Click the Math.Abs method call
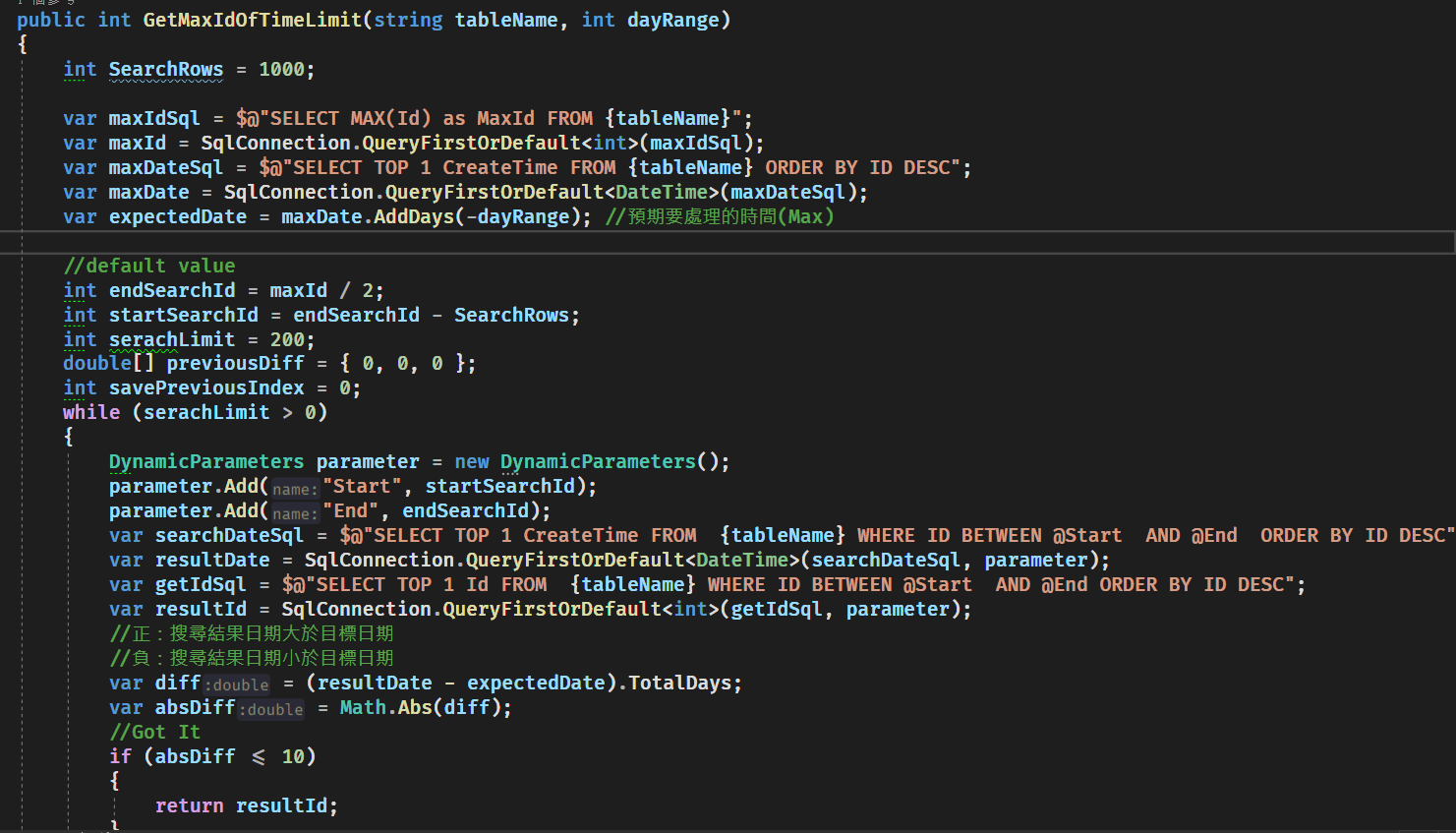Screen dimensions: 1456x833 [x=405, y=706]
